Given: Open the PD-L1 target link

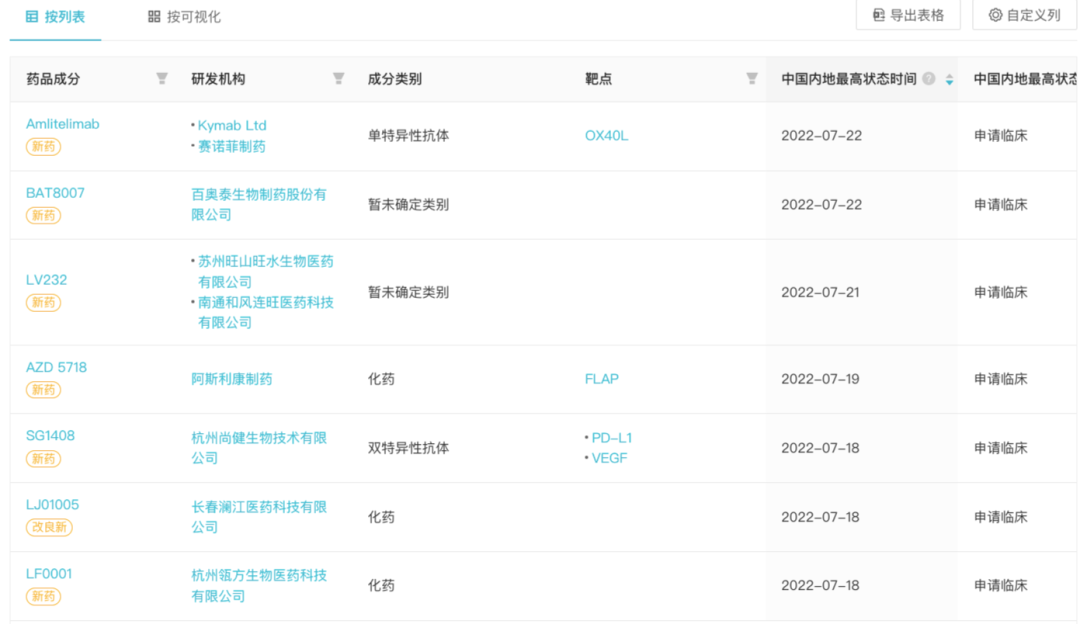Looking at the screenshot, I should [x=612, y=437].
